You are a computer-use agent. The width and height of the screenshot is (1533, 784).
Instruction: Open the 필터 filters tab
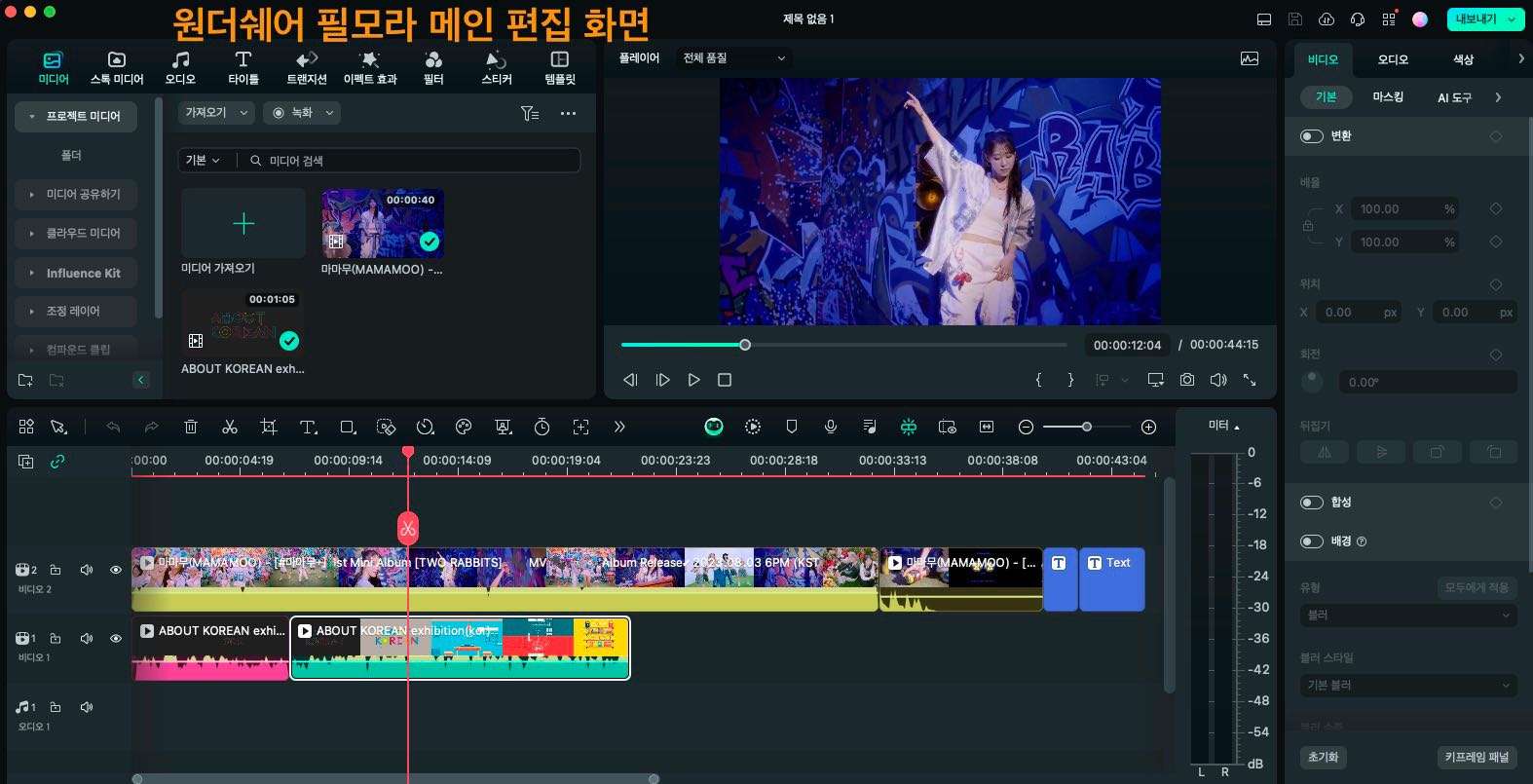(x=433, y=68)
